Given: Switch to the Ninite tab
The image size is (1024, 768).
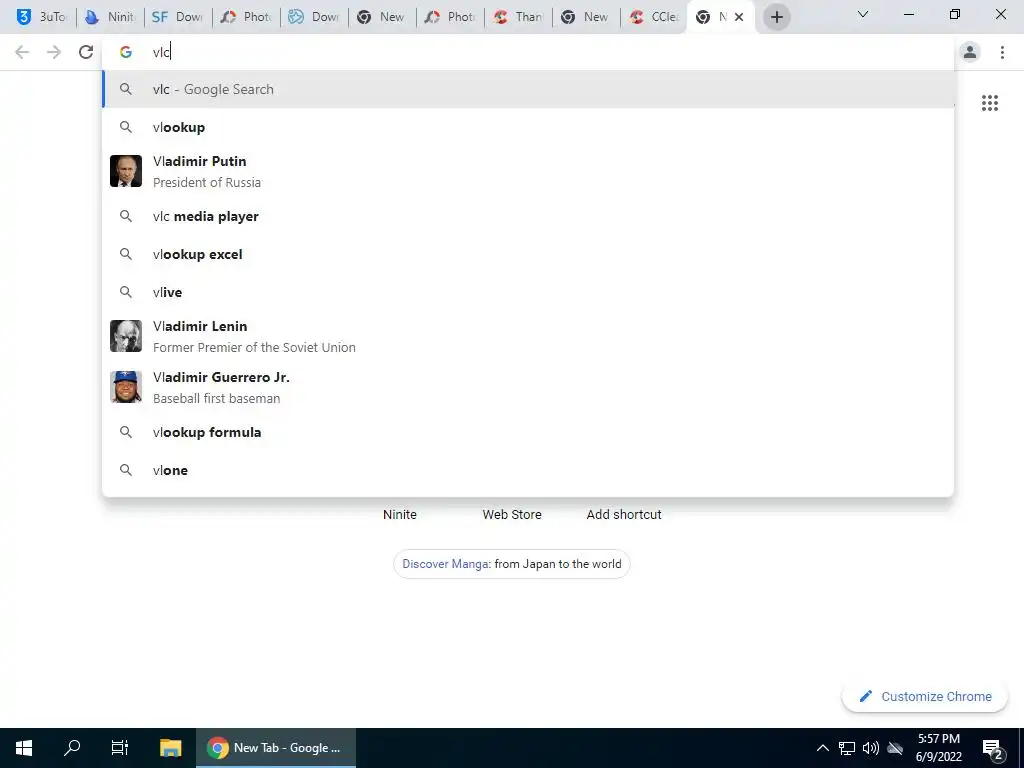Looking at the screenshot, I should click(x=110, y=17).
